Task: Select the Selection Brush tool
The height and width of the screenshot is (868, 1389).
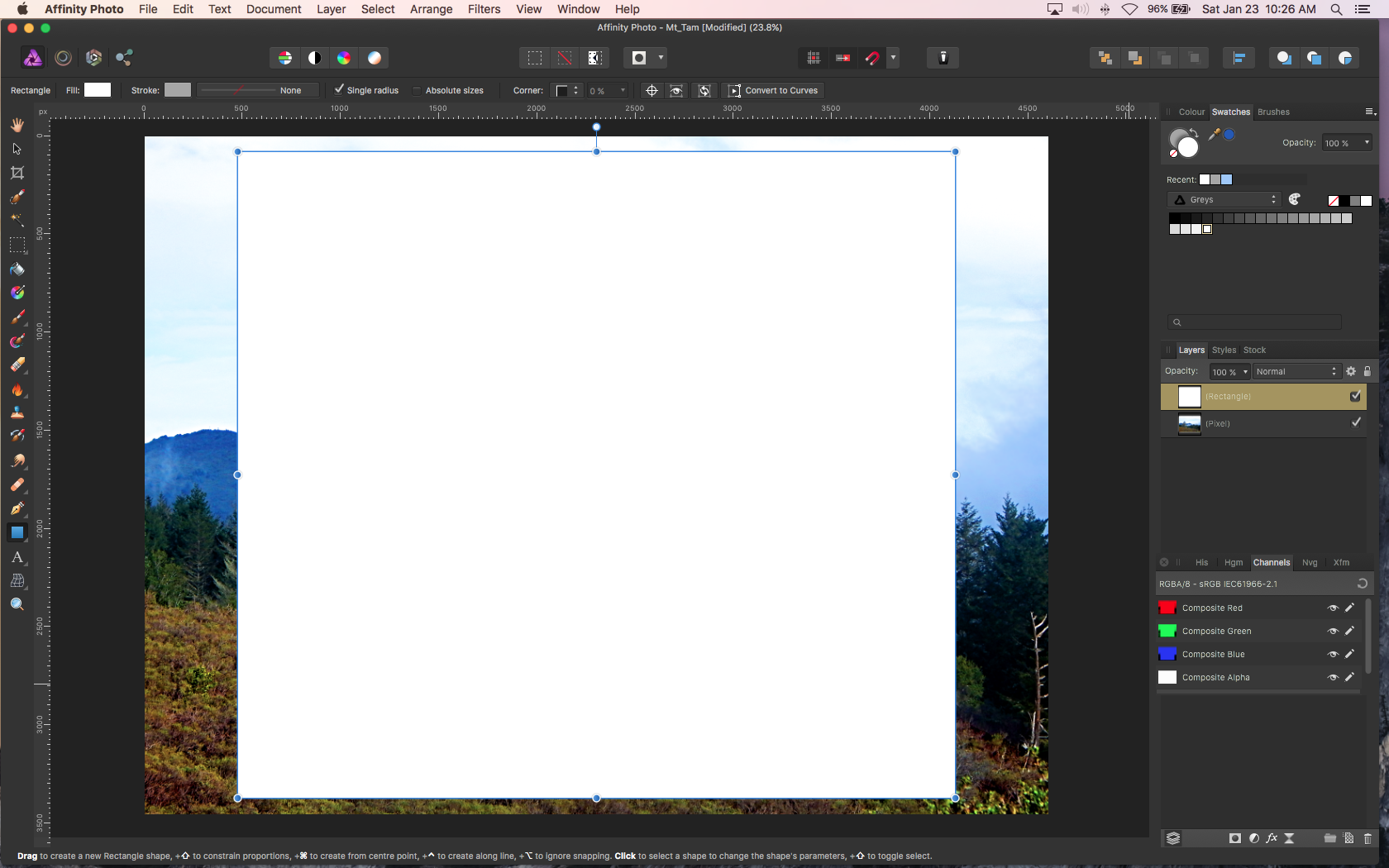Action: coord(17,197)
